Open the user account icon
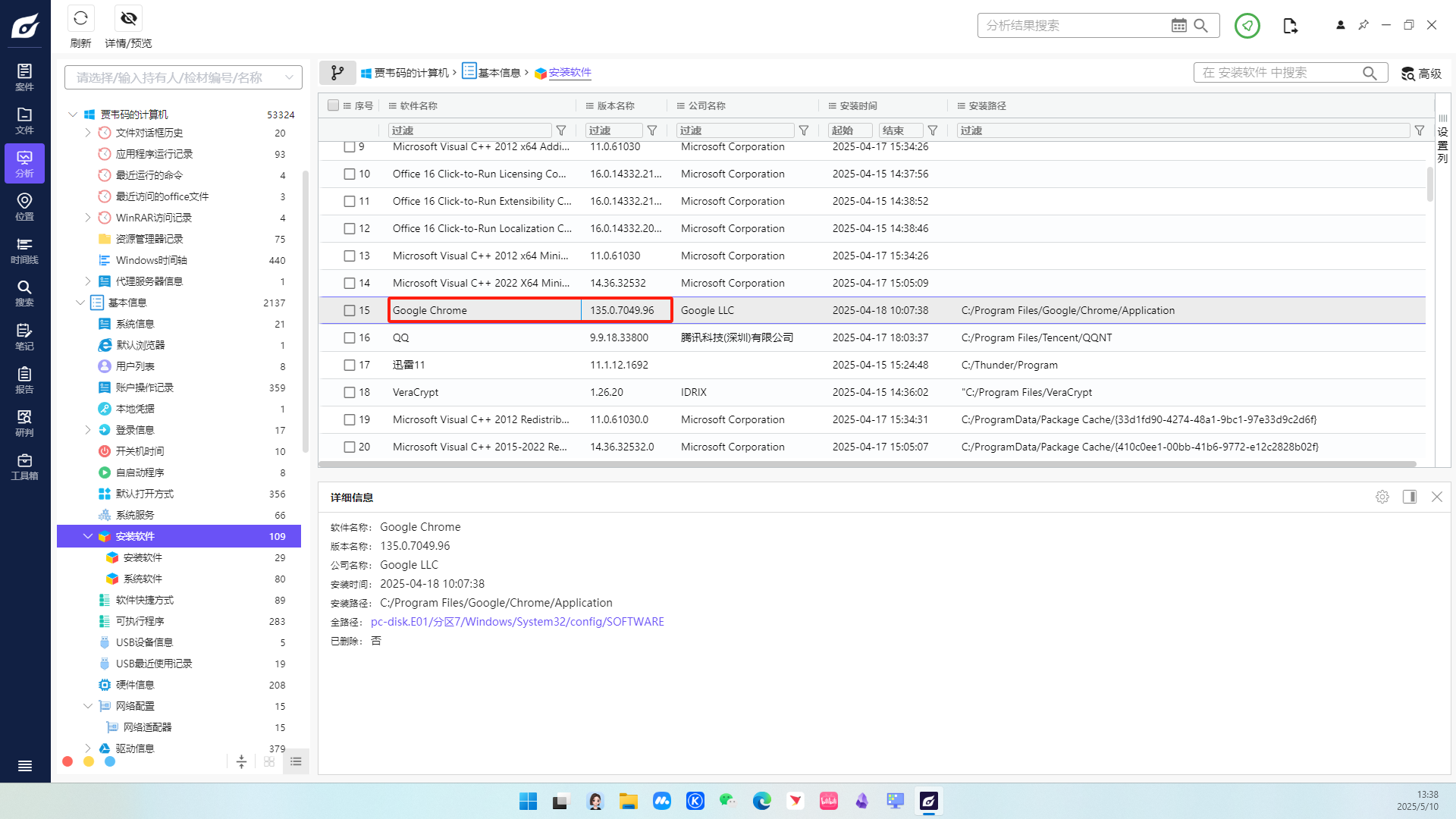Image resolution: width=1456 pixels, height=819 pixels. [x=1340, y=25]
